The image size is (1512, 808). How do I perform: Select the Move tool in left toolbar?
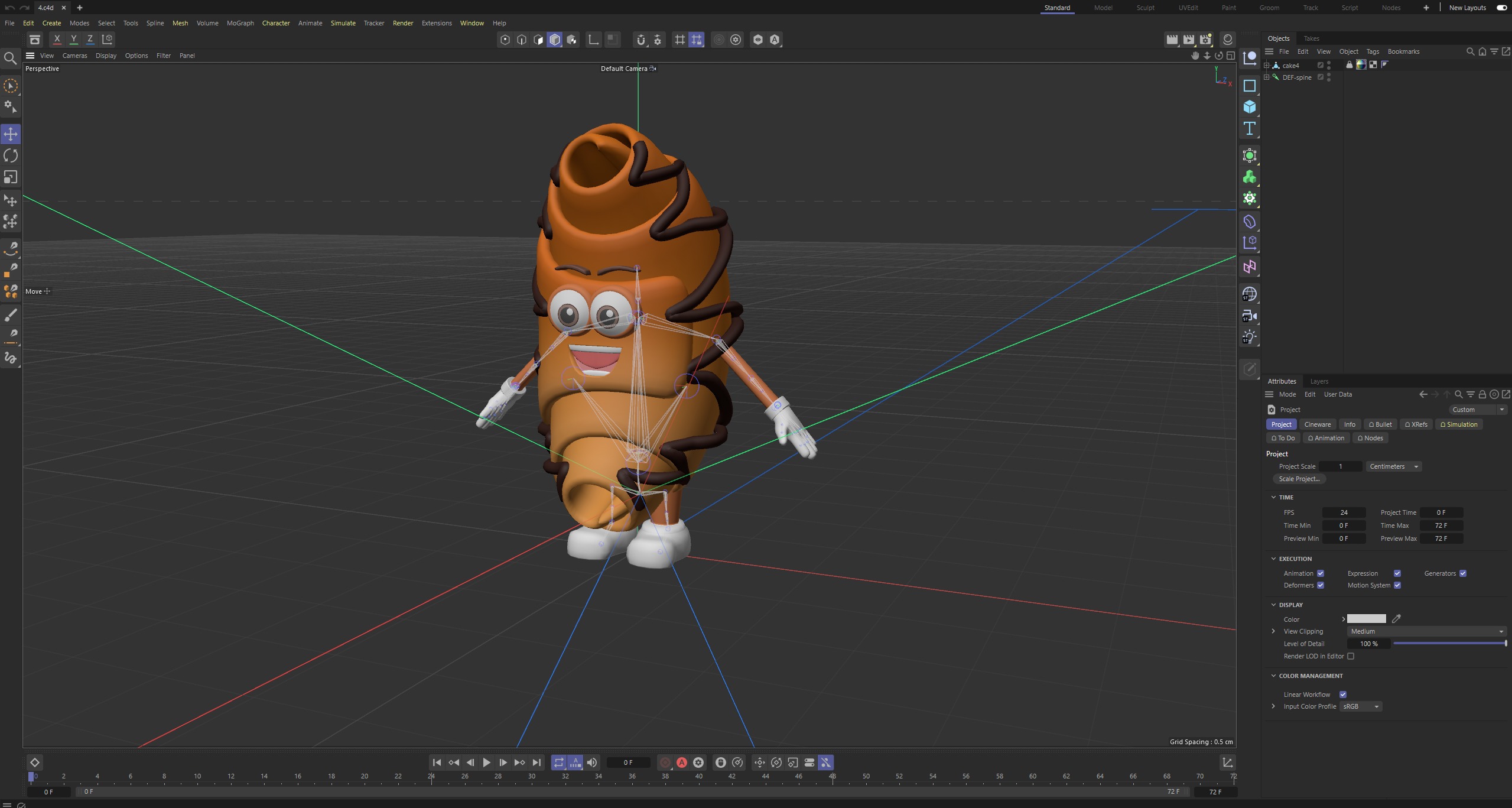tap(11, 134)
